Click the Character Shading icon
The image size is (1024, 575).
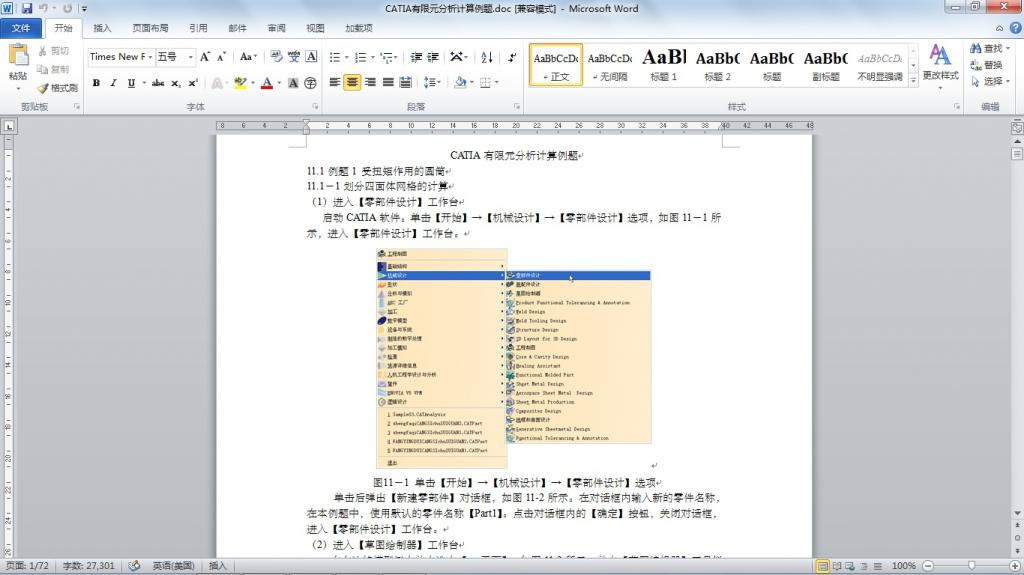[293, 83]
